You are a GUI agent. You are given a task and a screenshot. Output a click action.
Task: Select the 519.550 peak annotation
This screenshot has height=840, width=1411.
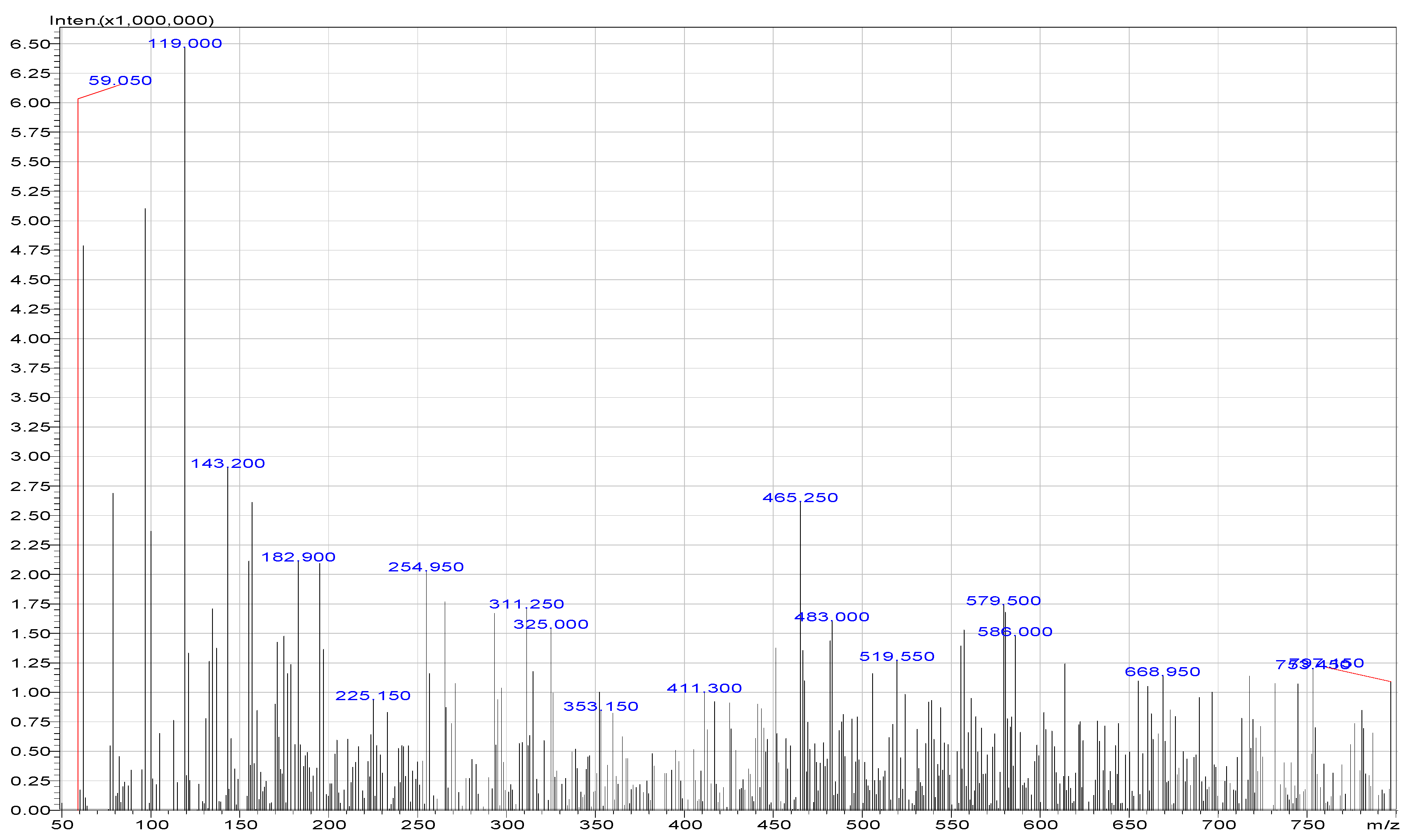(898, 656)
